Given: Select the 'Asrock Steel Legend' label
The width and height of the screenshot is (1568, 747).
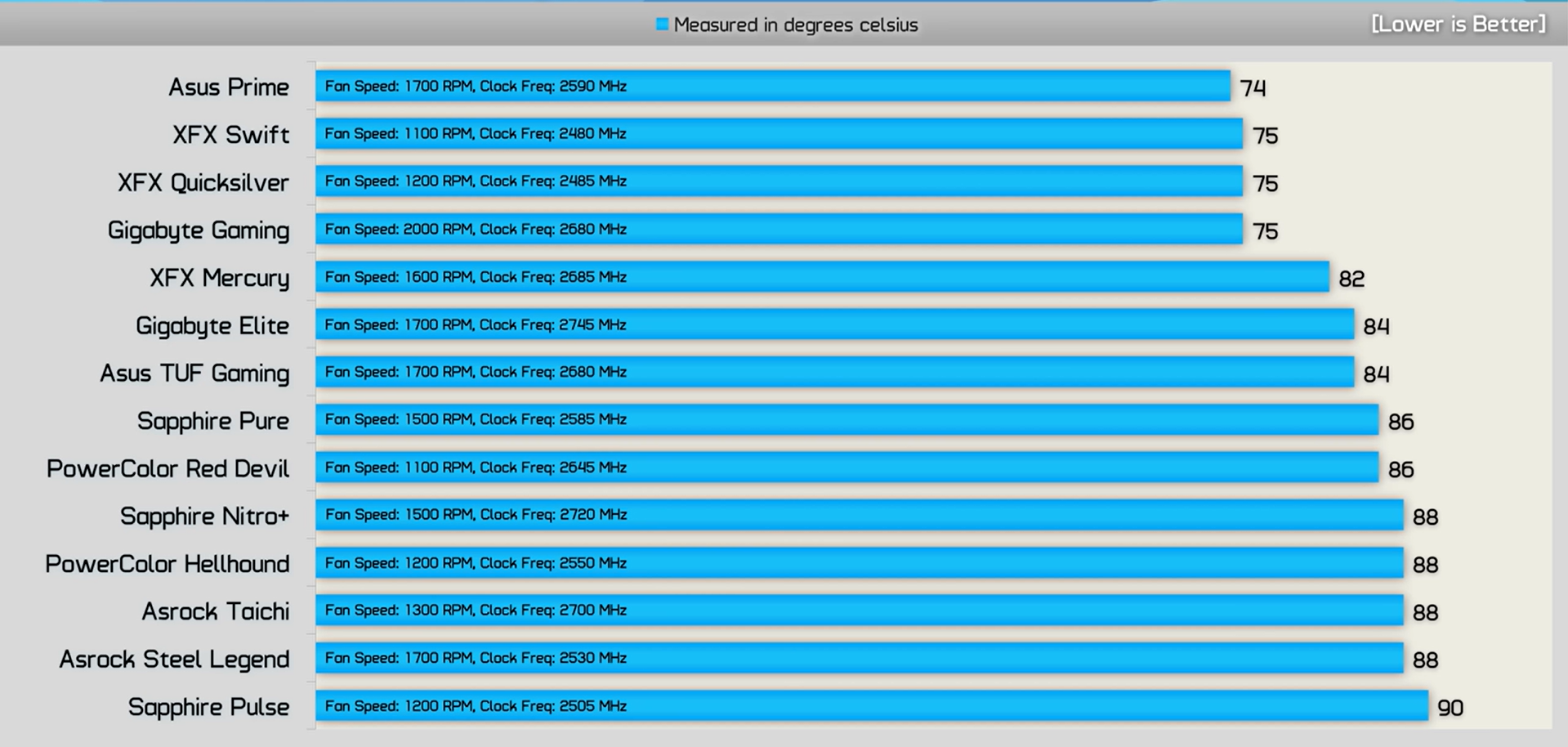Looking at the screenshot, I should click(x=174, y=660).
